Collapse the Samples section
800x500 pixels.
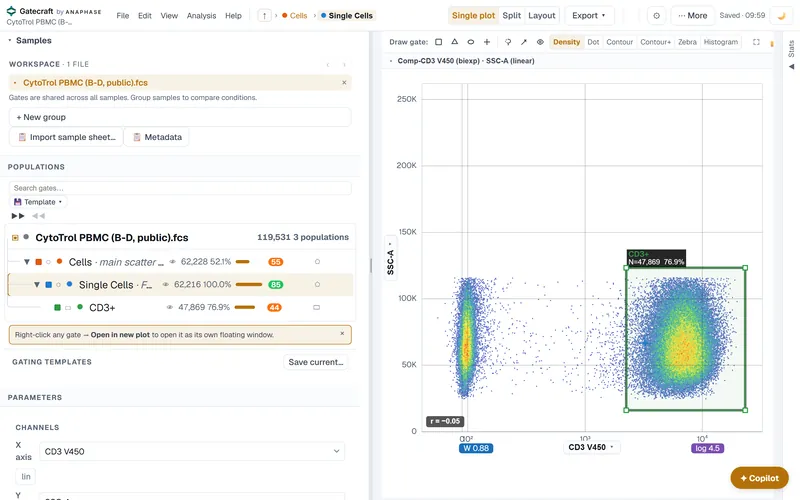pos(9,40)
